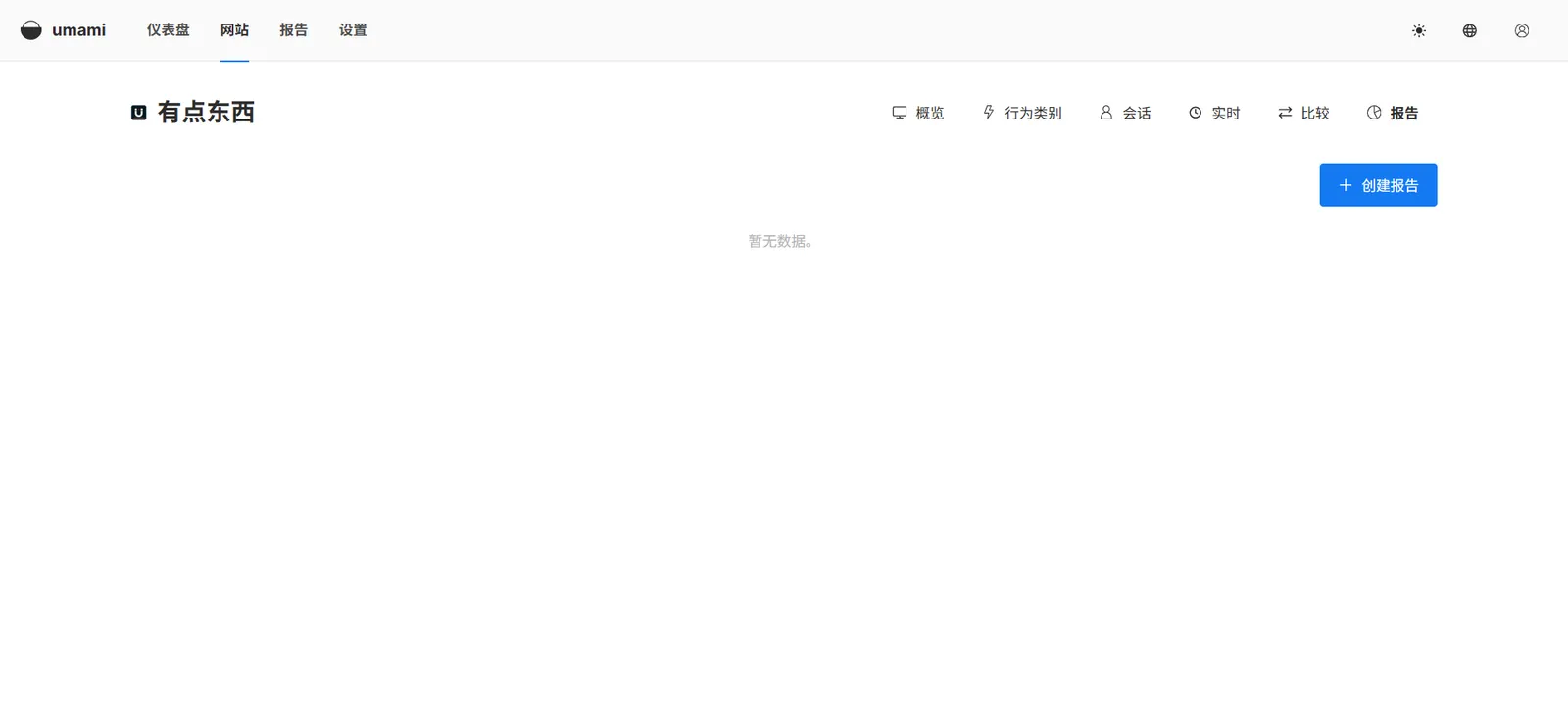The height and width of the screenshot is (714, 1568).
Task: Go to 报告 in the top navigation bar
Action: 293,30
